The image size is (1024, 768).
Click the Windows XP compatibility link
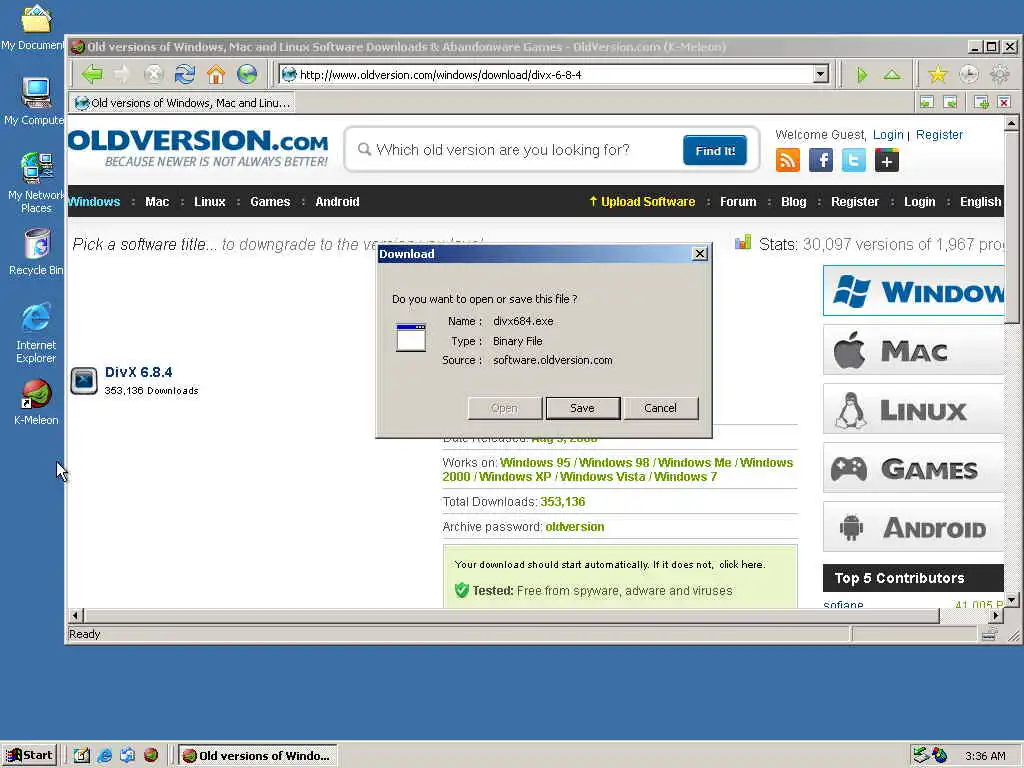[x=515, y=477]
